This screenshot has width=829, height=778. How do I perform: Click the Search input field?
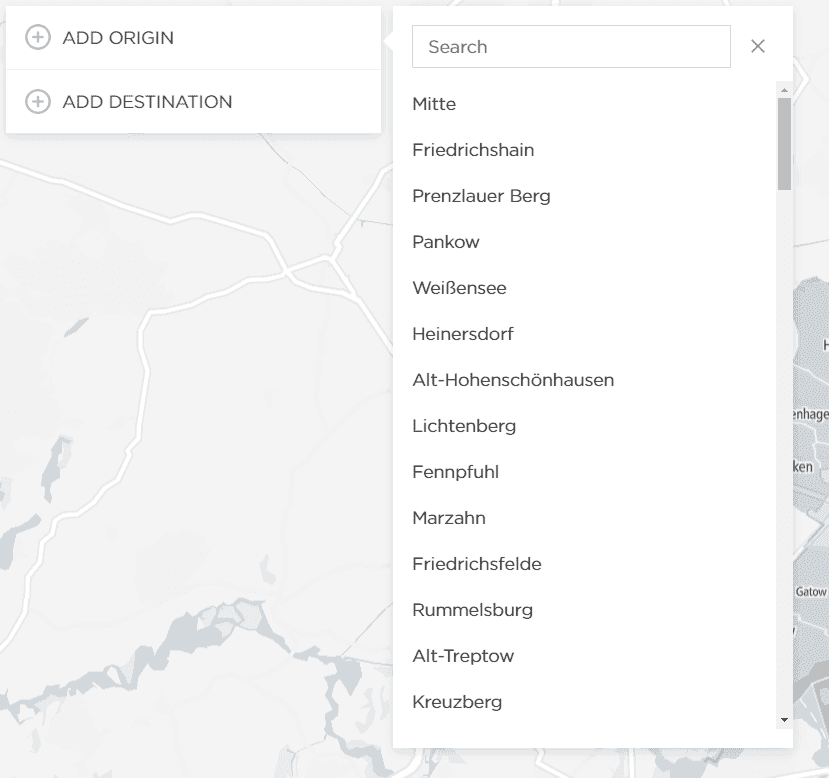pyautogui.click(x=571, y=47)
